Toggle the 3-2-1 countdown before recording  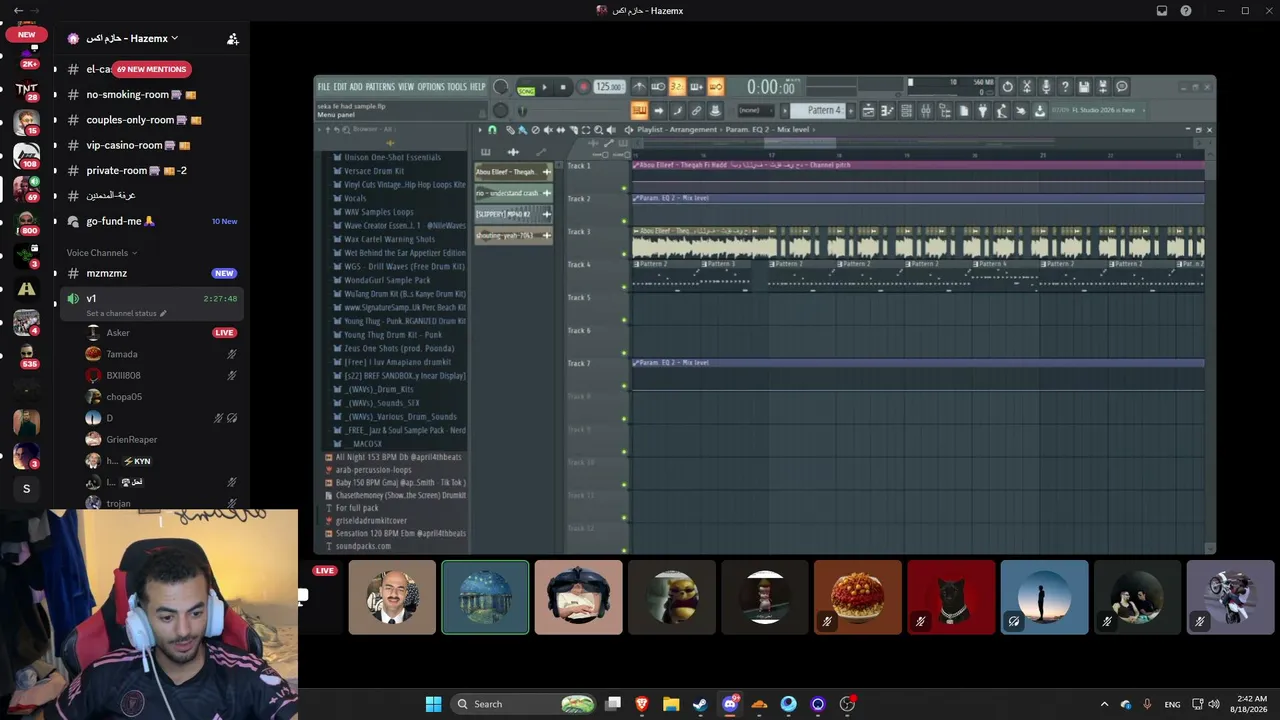pyautogui.click(x=677, y=87)
